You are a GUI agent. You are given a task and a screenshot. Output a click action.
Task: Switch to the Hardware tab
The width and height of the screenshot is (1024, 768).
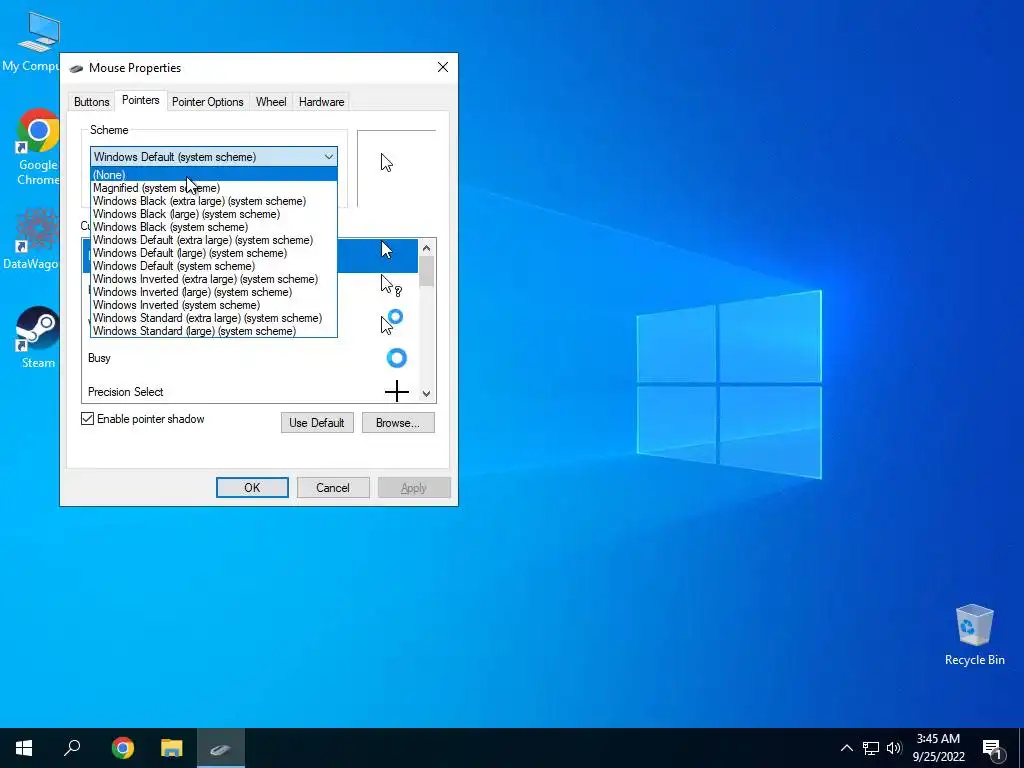click(321, 102)
